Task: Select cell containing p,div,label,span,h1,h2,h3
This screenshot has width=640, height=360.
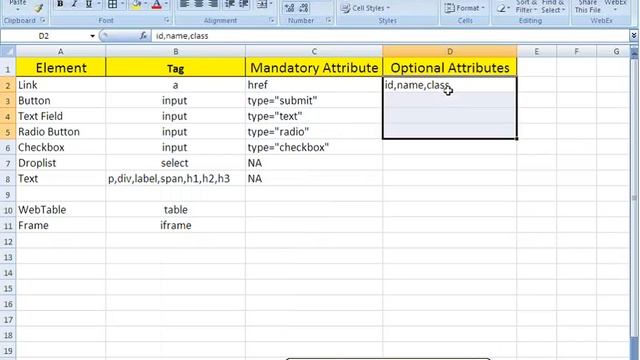Action: (x=176, y=178)
